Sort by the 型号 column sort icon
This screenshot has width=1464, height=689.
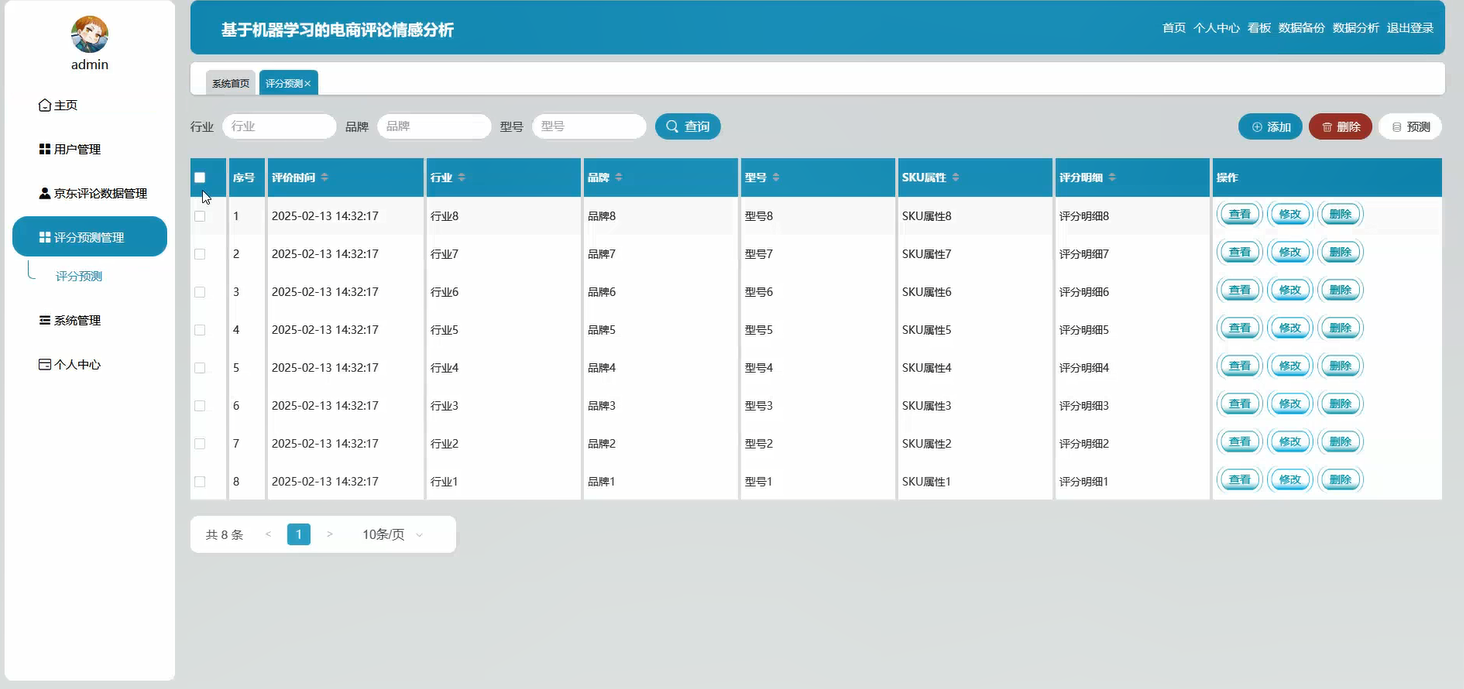(x=776, y=177)
